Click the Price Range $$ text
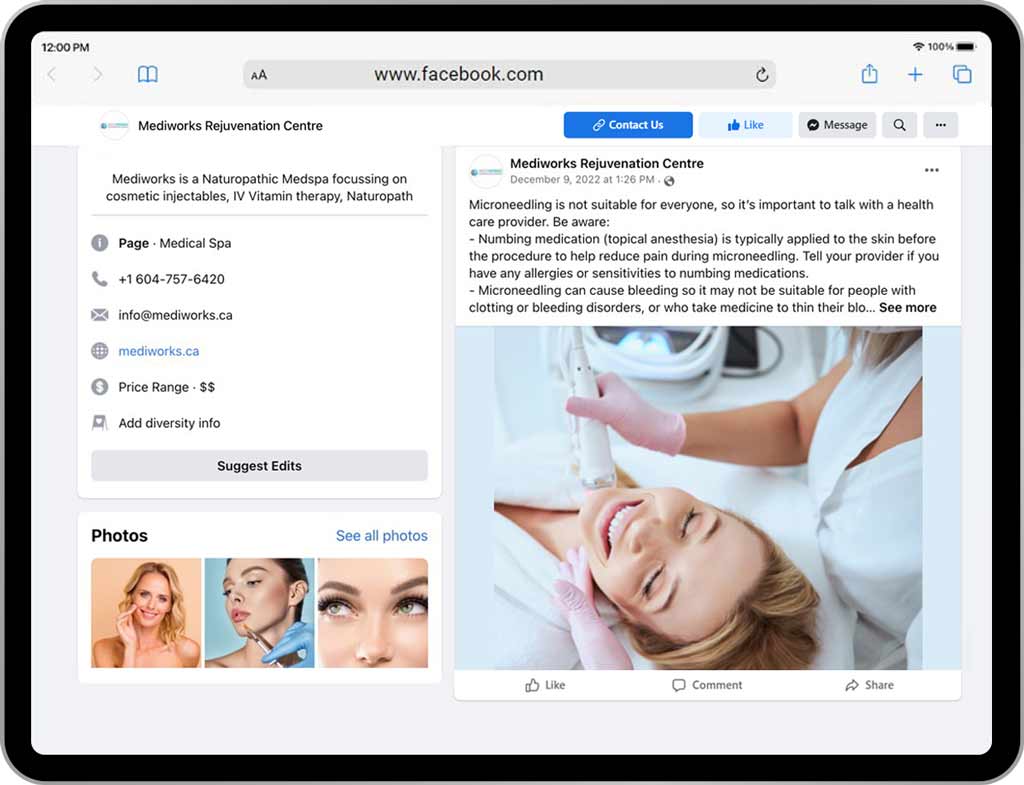 pos(167,387)
